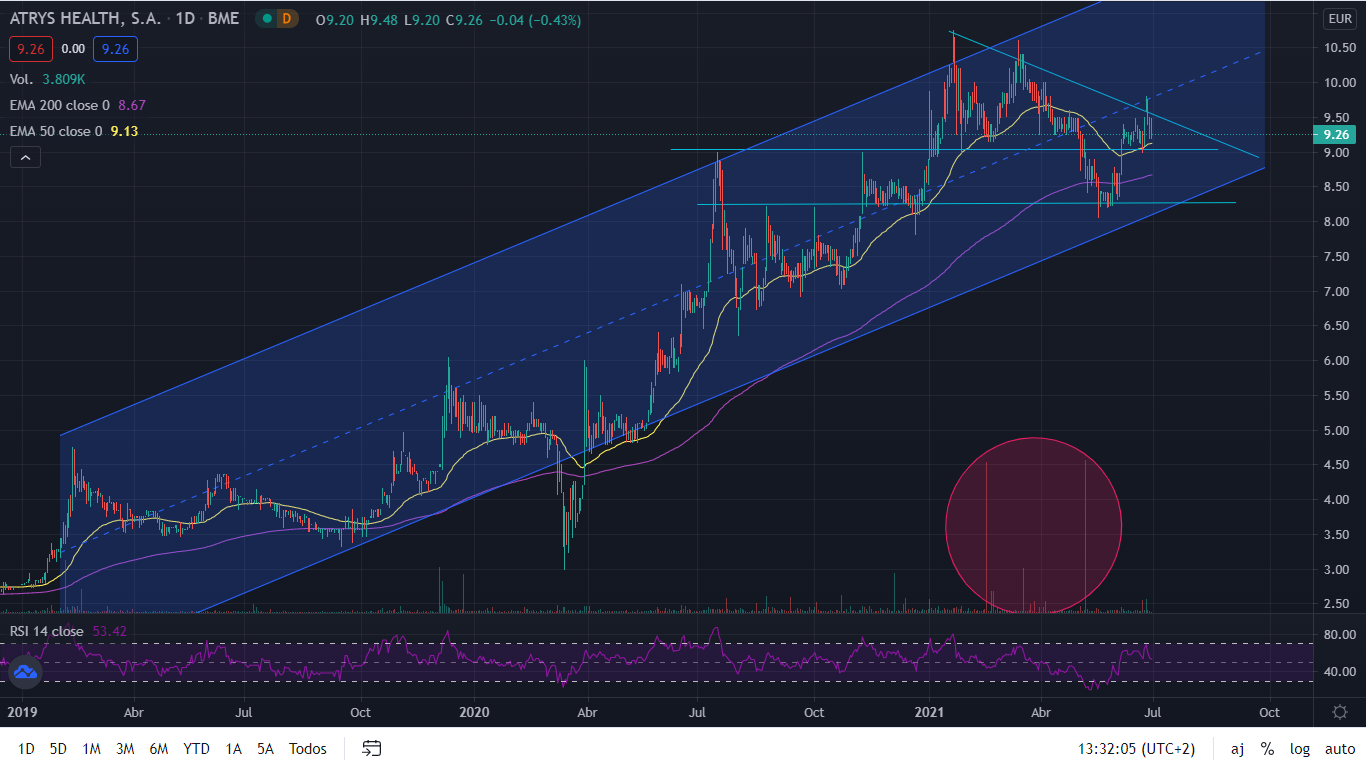Viewport: 1366px width, 768px height.
Task: Enable auto scale mode
Action: click(x=1340, y=748)
